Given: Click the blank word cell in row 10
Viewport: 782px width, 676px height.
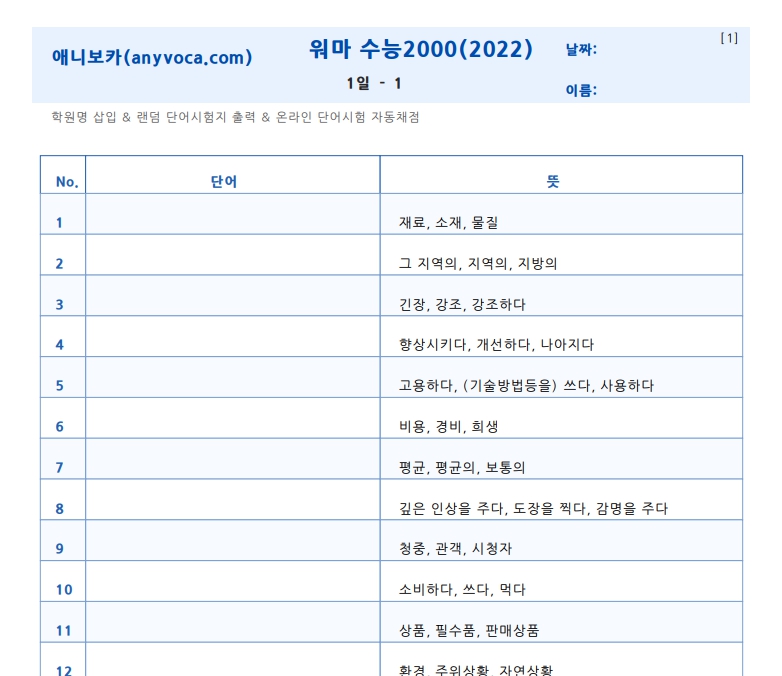Looking at the screenshot, I should (x=233, y=581).
